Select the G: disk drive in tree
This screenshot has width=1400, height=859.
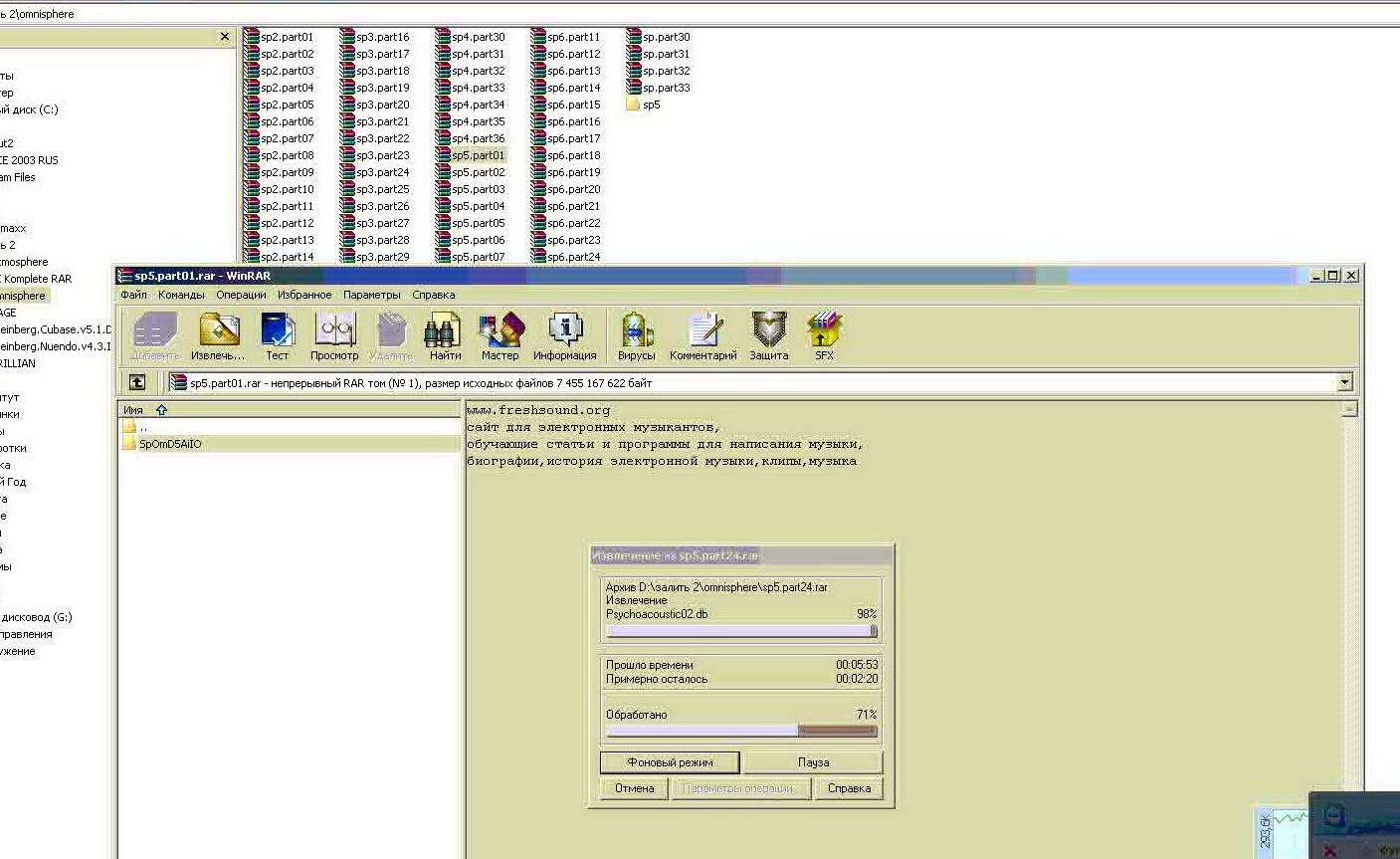(x=37, y=617)
